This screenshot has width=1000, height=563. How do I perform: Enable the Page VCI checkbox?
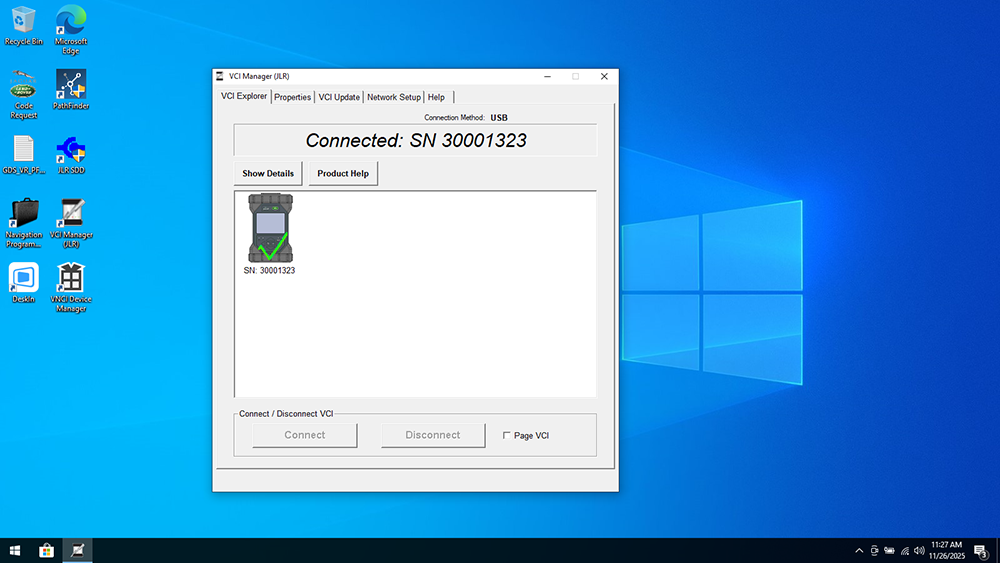click(506, 436)
